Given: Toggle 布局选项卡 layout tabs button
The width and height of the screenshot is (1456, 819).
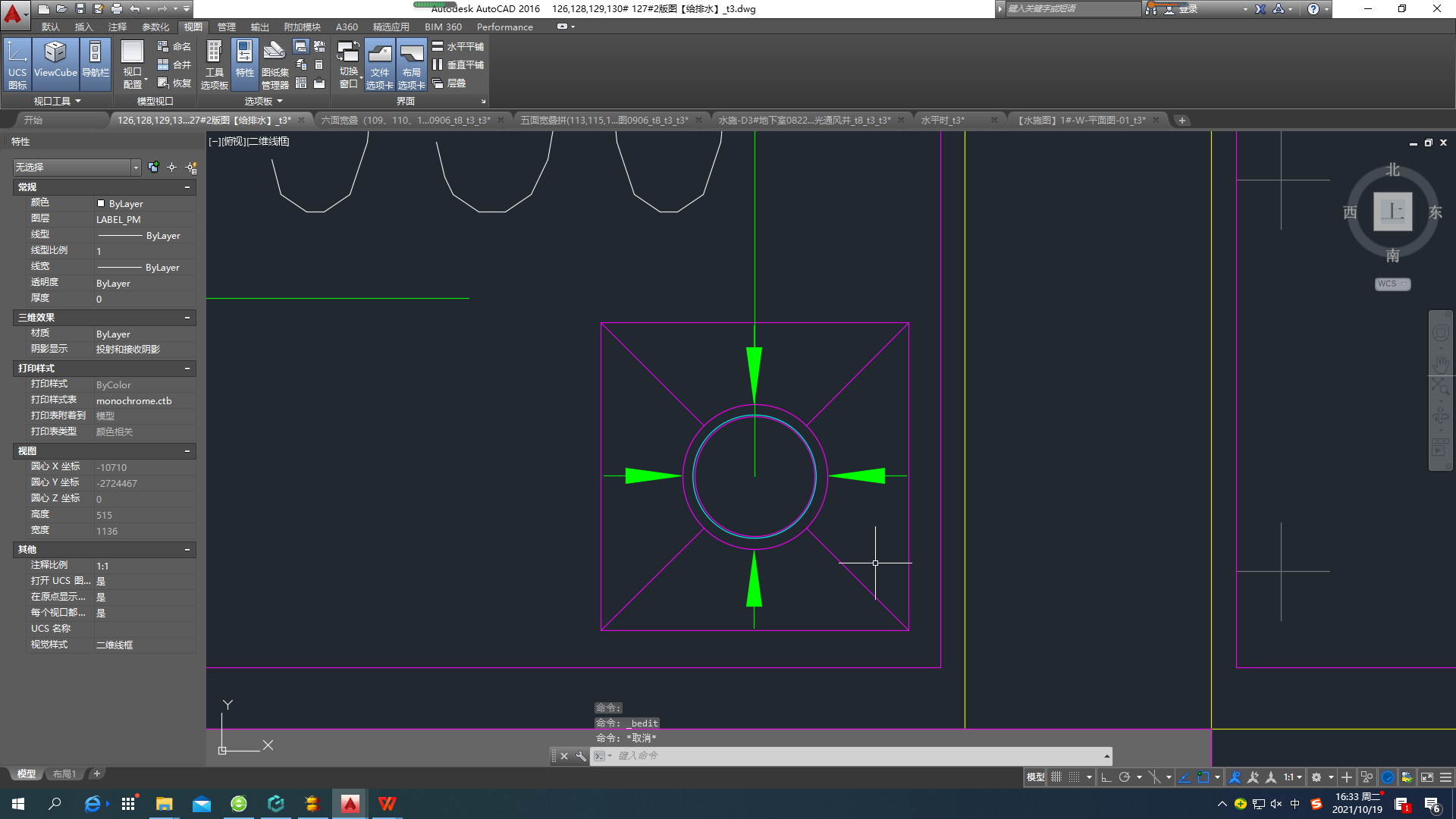Looking at the screenshot, I should 412,65.
